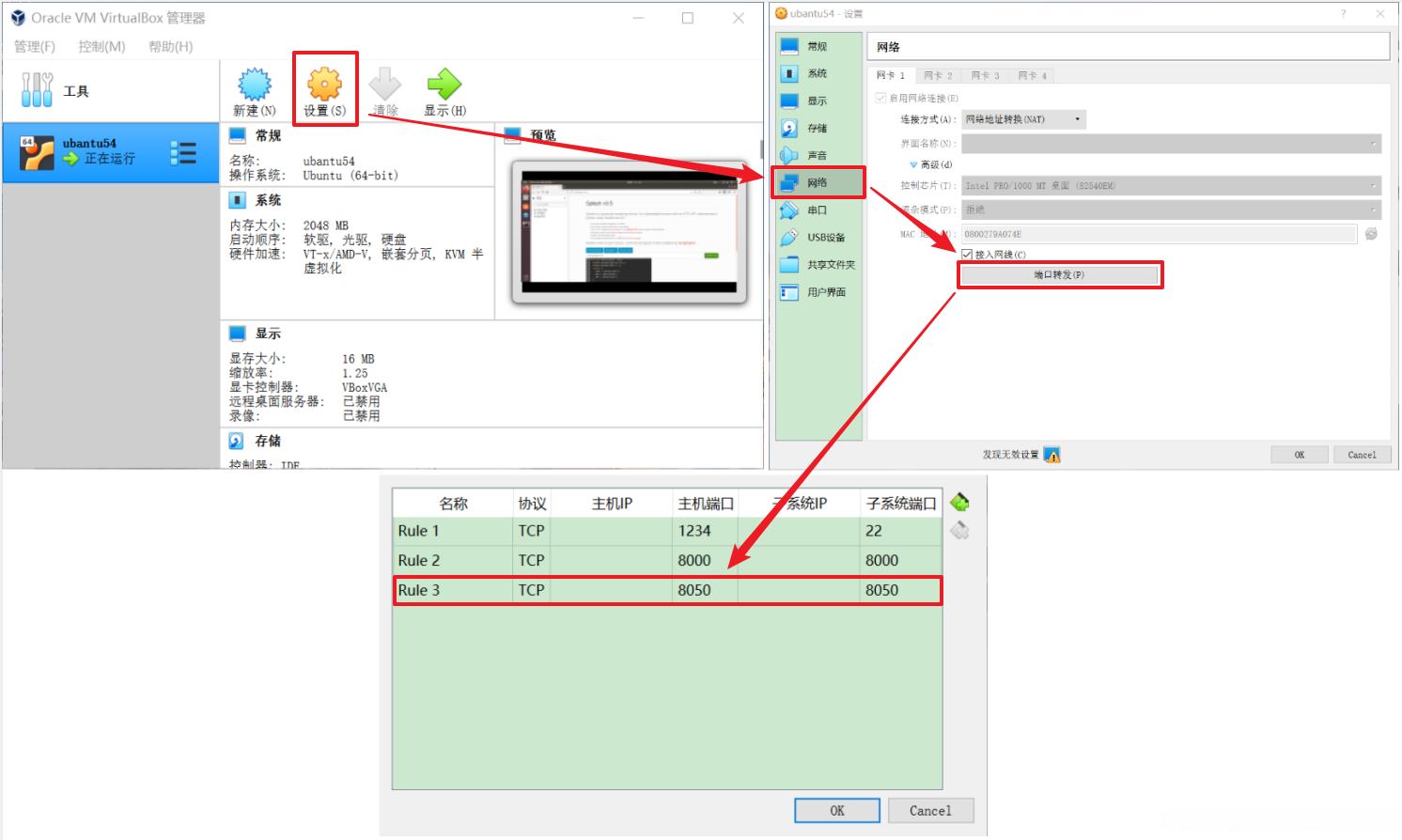
Task: Open the 控制(M) menu
Action: (101, 46)
